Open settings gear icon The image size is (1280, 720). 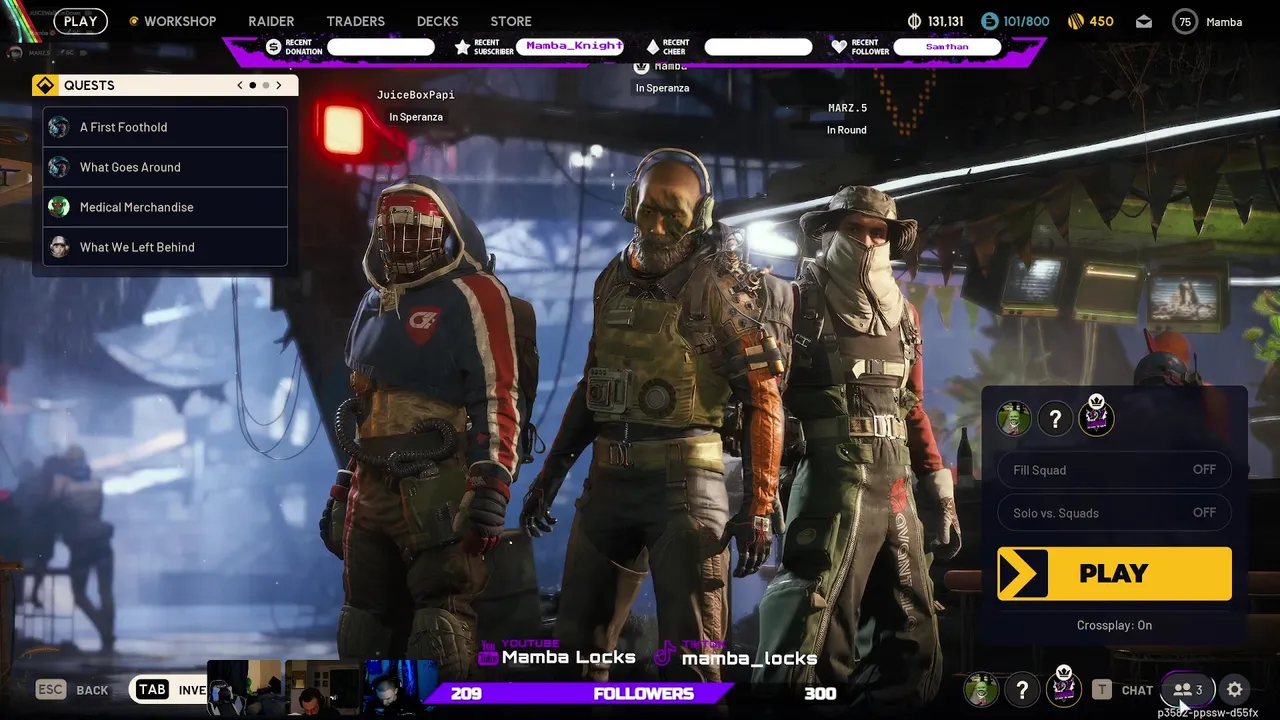pyautogui.click(x=1235, y=689)
